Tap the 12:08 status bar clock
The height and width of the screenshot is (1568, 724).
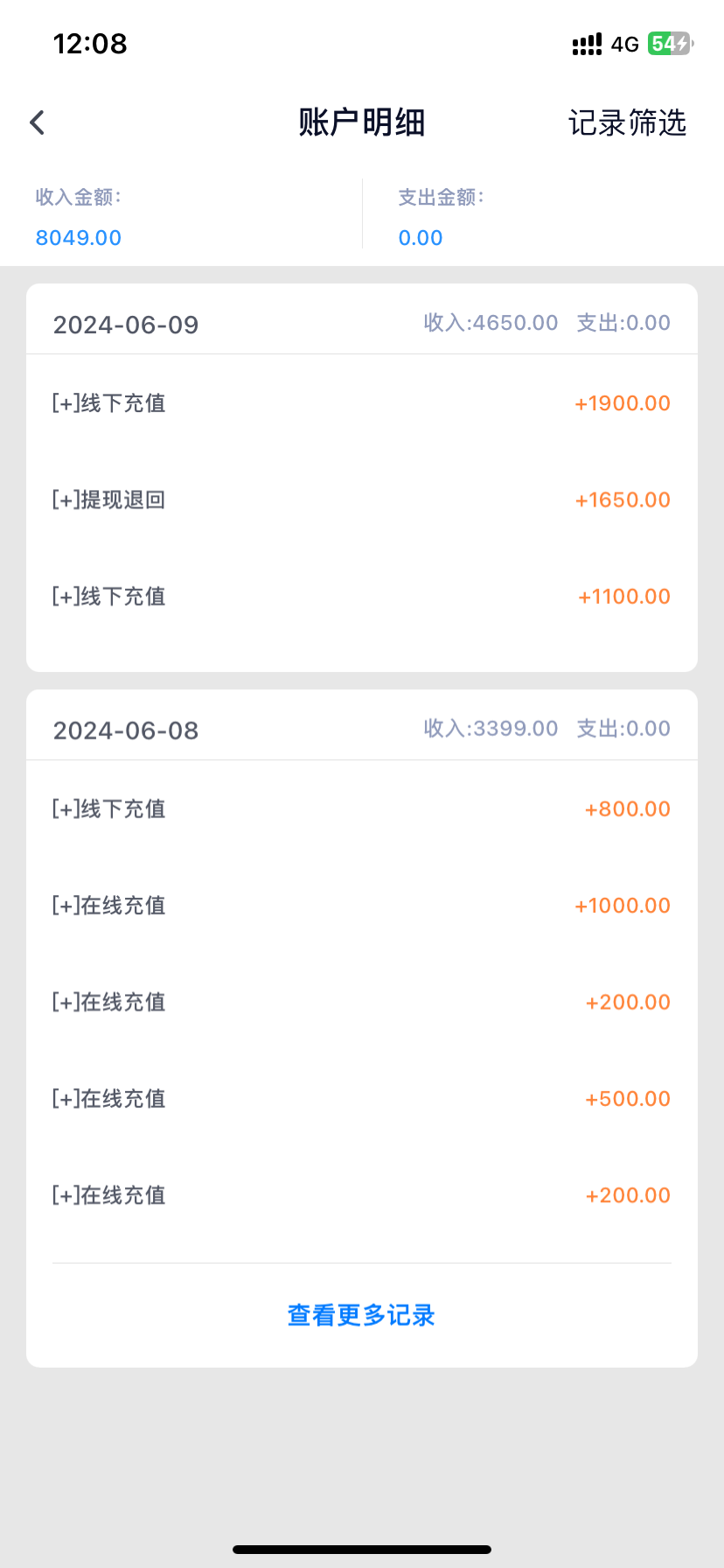tap(90, 44)
